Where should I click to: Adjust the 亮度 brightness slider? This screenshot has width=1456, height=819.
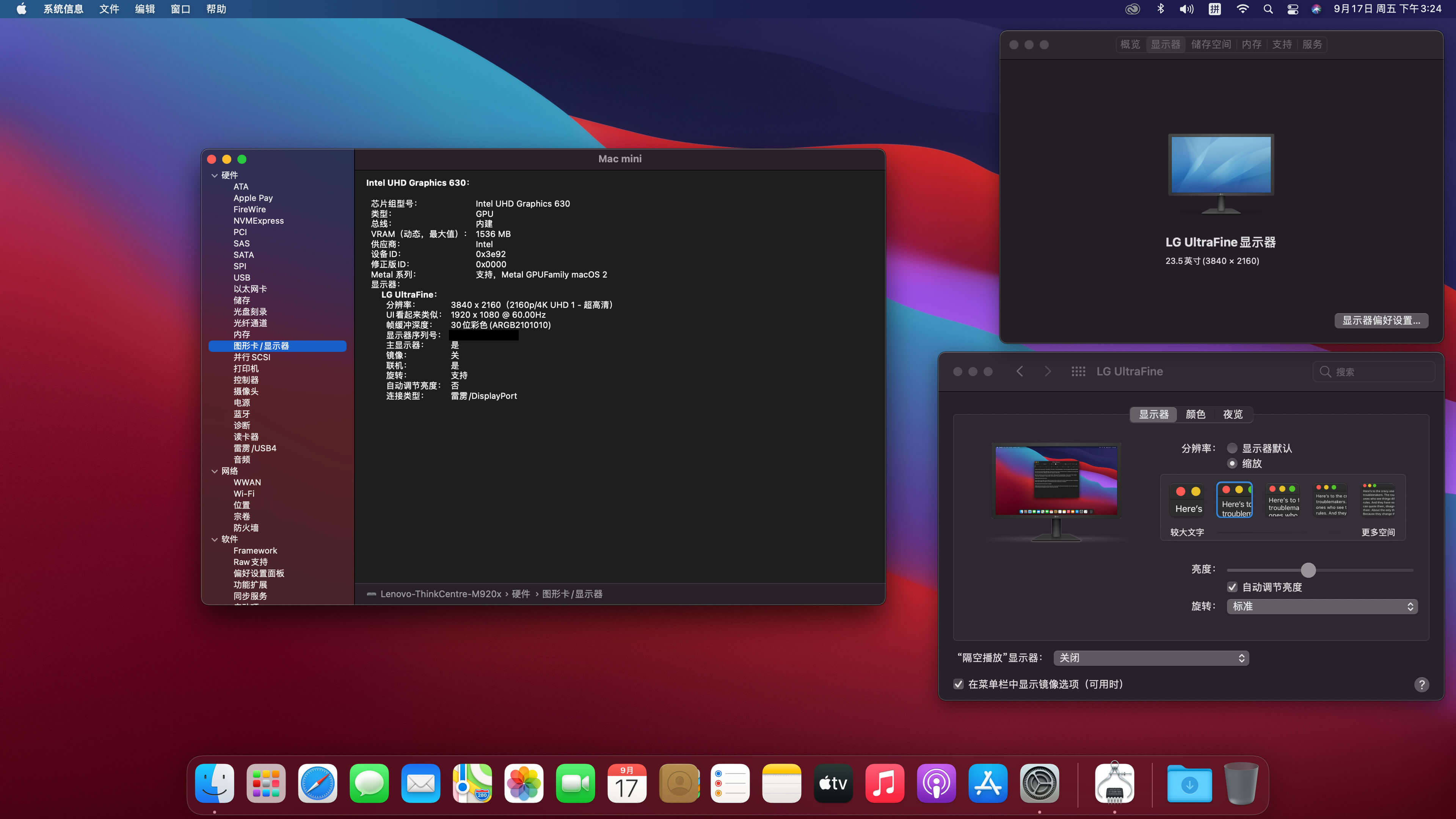[x=1308, y=570]
